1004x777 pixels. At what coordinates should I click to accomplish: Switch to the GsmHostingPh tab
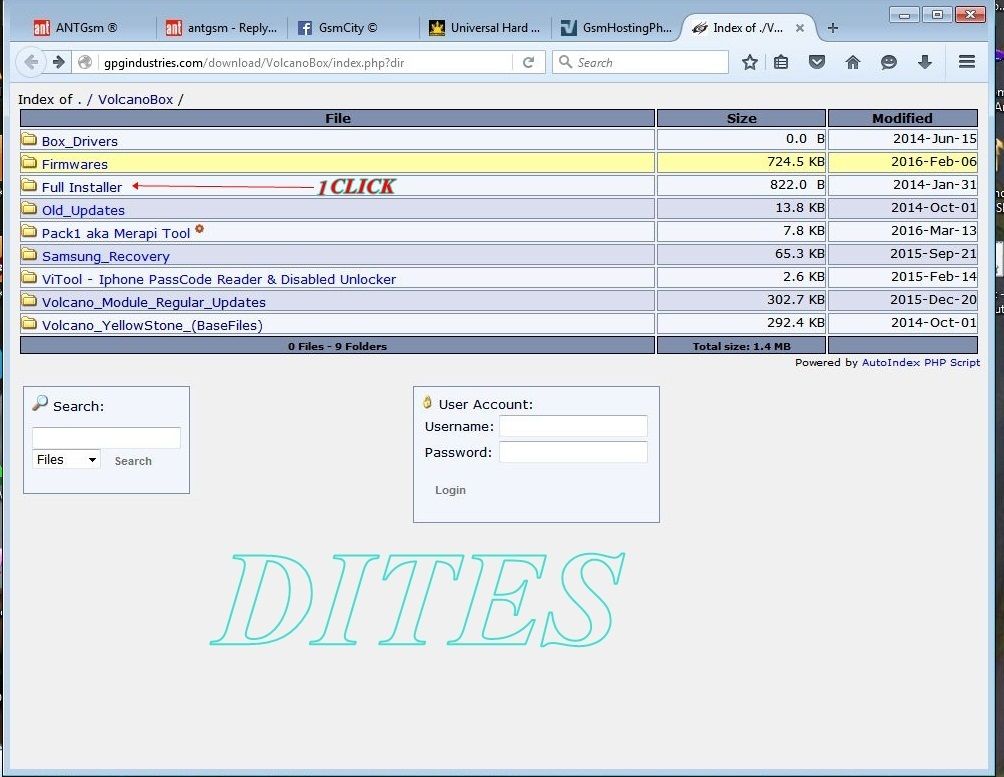pyautogui.click(x=616, y=28)
